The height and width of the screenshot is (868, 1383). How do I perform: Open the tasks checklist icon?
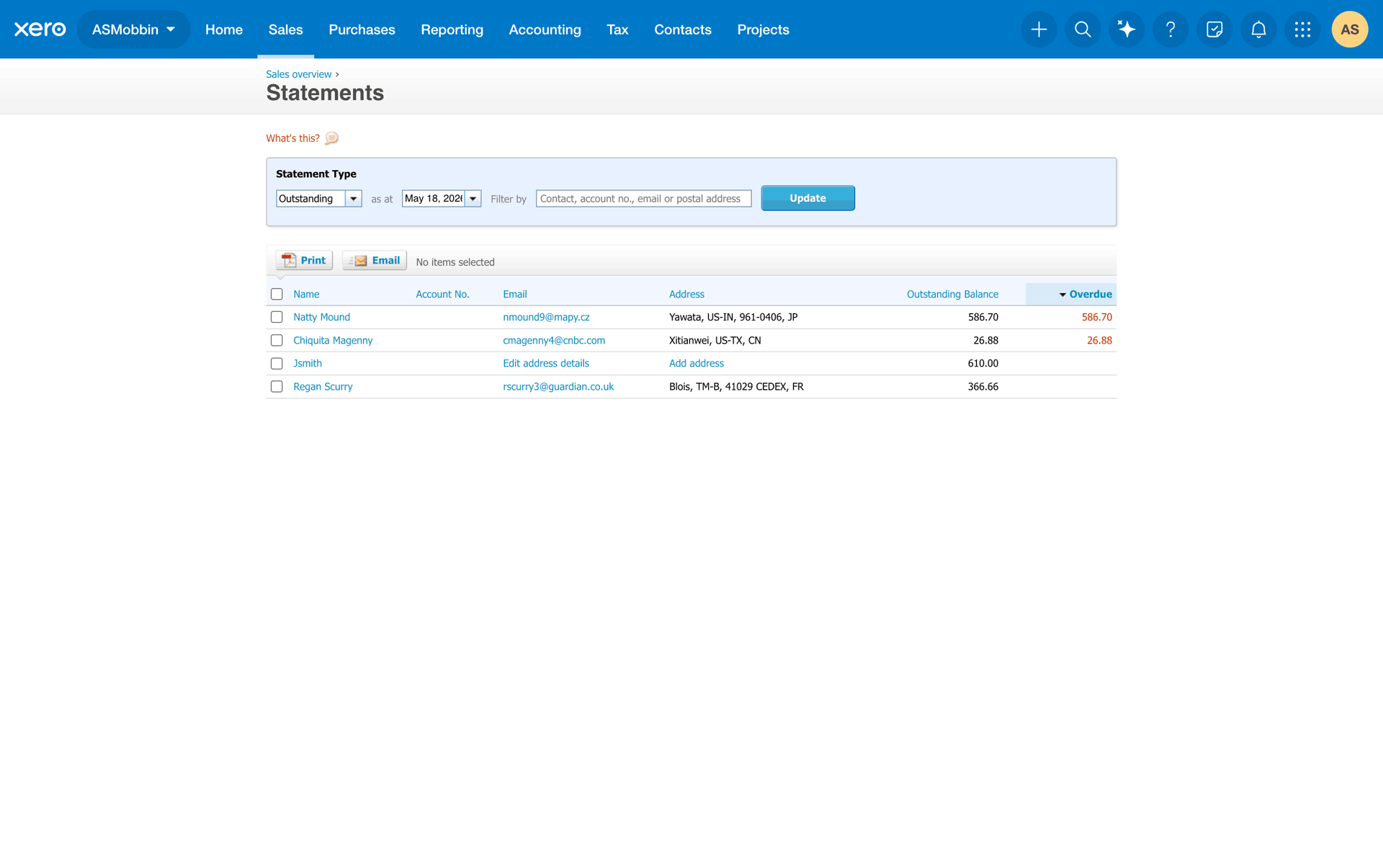(x=1214, y=30)
